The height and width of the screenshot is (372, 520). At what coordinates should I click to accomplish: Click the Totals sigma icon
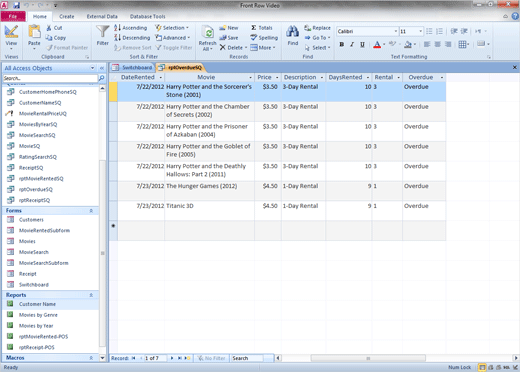[254, 28]
